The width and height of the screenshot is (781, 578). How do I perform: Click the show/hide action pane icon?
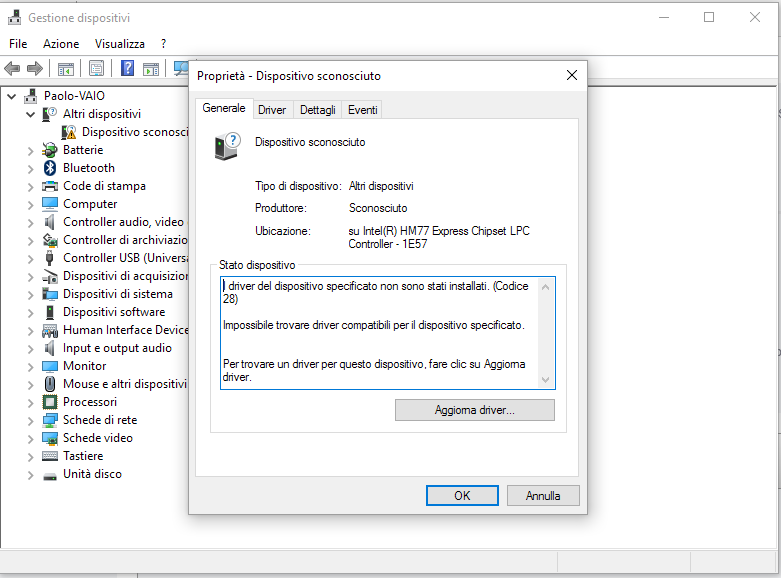point(151,69)
